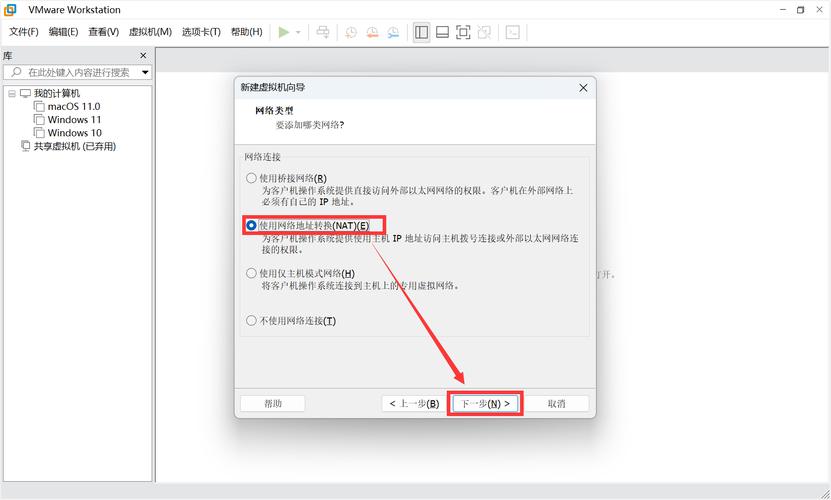Screen dimensions: 831x500
Task: Click the Windows 10 VM icon
Action: (39, 133)
